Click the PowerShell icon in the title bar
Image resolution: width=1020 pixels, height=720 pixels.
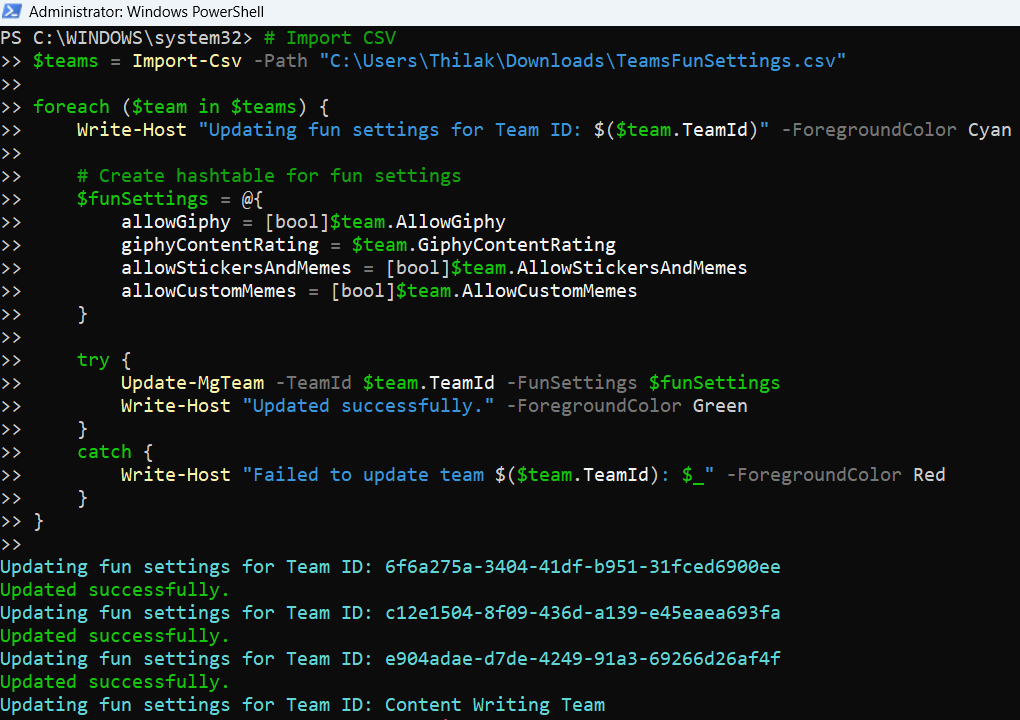[x=12, y=12]
